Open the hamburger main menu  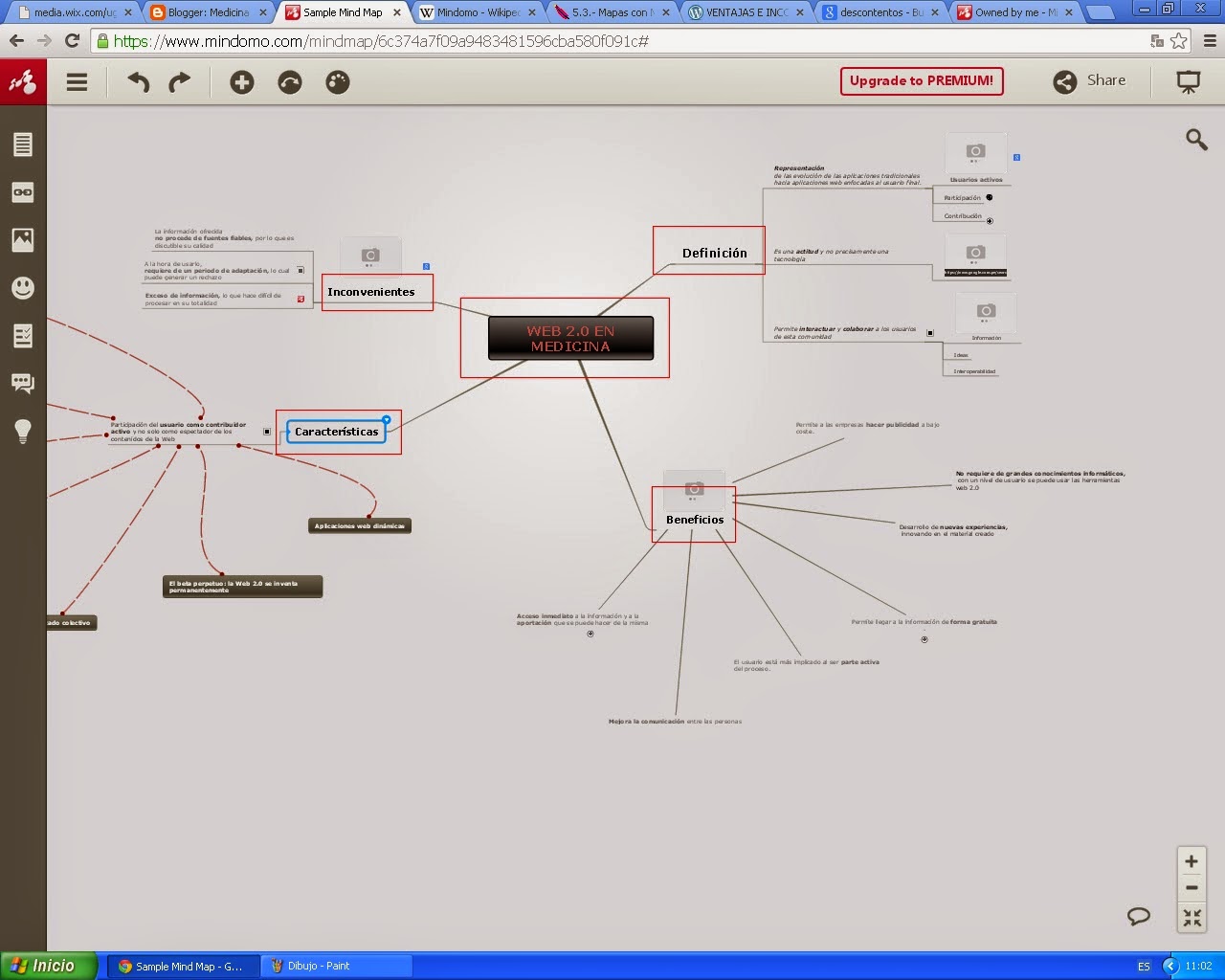(x=77, y=82)
